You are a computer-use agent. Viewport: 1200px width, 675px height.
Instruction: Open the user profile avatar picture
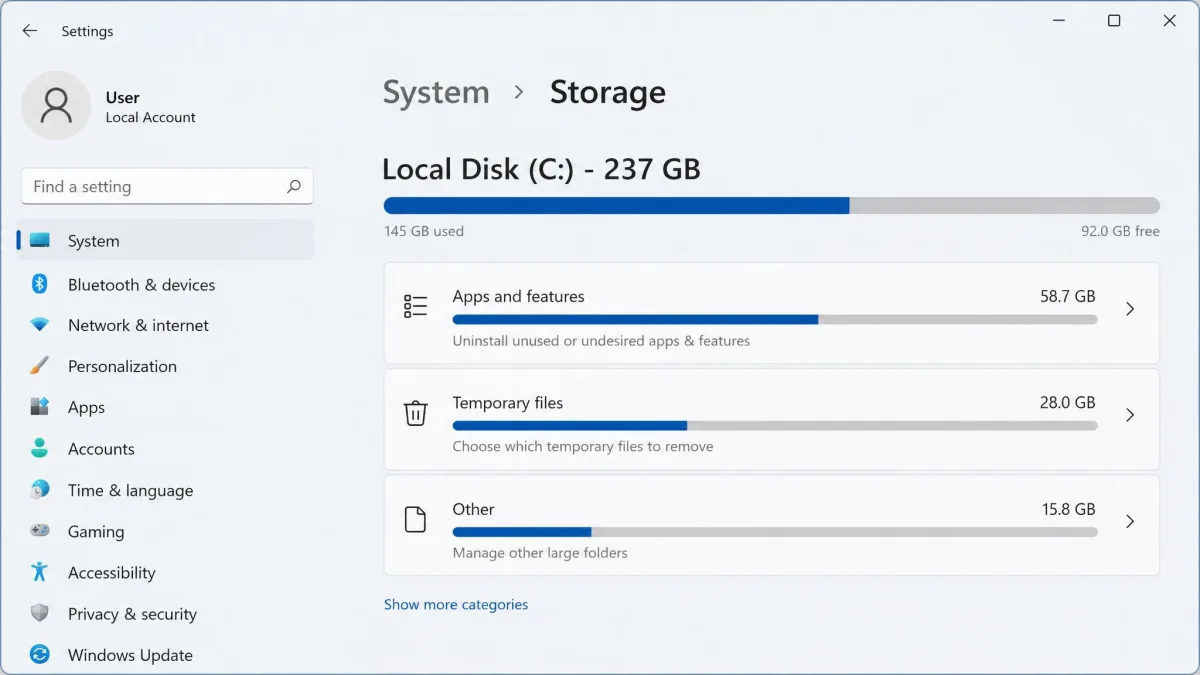tap(56, 105)
